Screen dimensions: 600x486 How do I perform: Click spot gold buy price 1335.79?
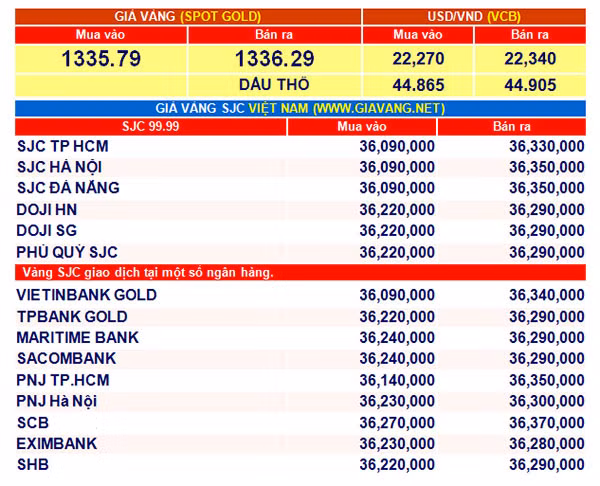click(101, 59)
